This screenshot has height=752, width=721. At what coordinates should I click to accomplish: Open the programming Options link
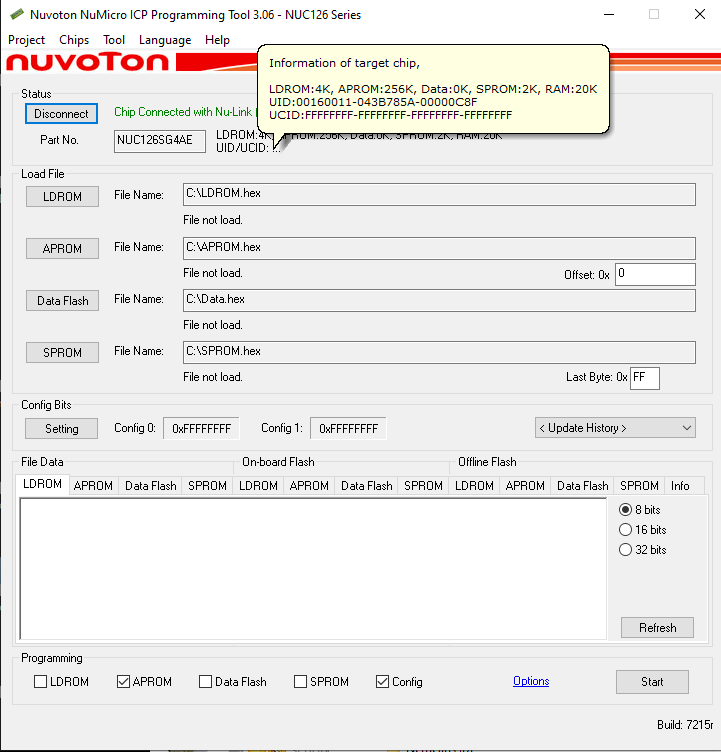(x=531, y=681)
